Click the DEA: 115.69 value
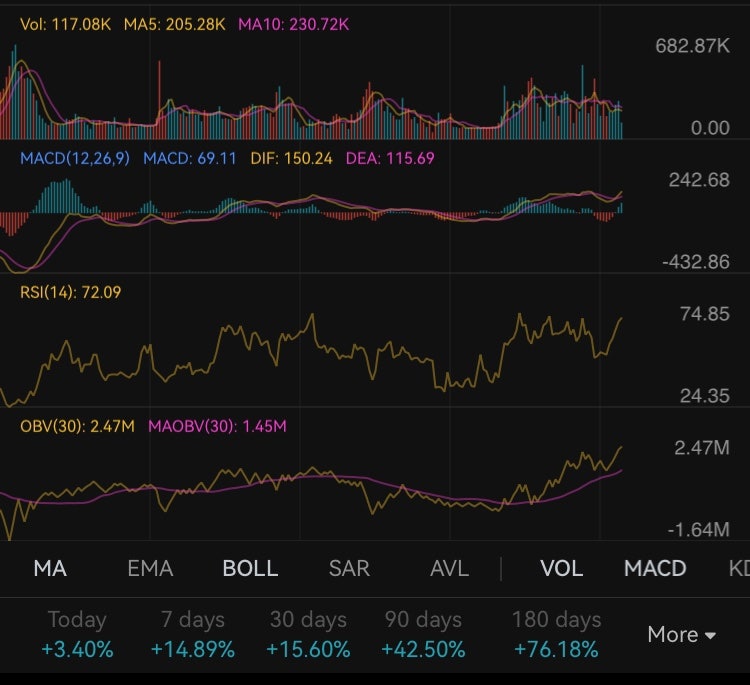The width and height of the screenshot is (750, 685). click(x=390, y=158)
